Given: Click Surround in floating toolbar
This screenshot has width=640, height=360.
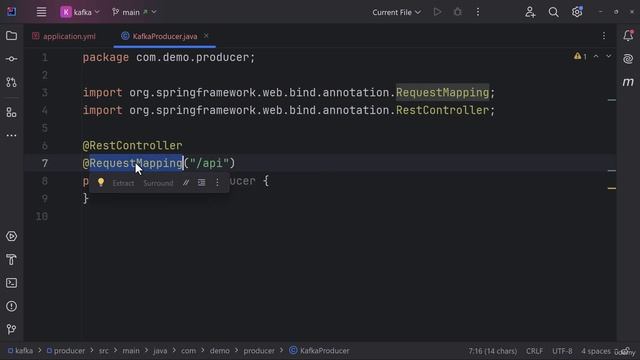Looking at the screenshot, I should click(158, 183).
